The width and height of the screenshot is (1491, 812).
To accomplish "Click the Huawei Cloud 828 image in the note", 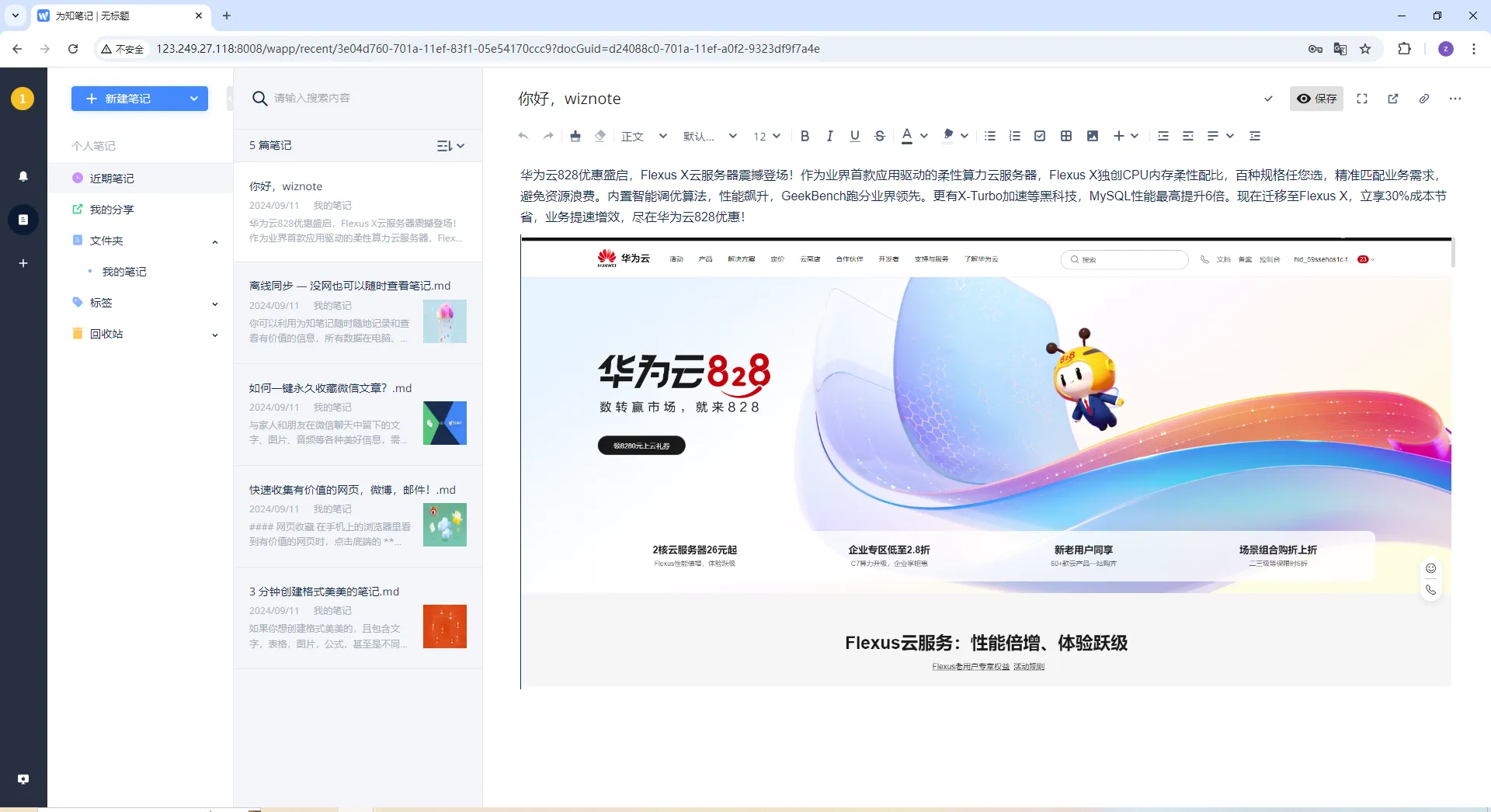I will [986, 463].
